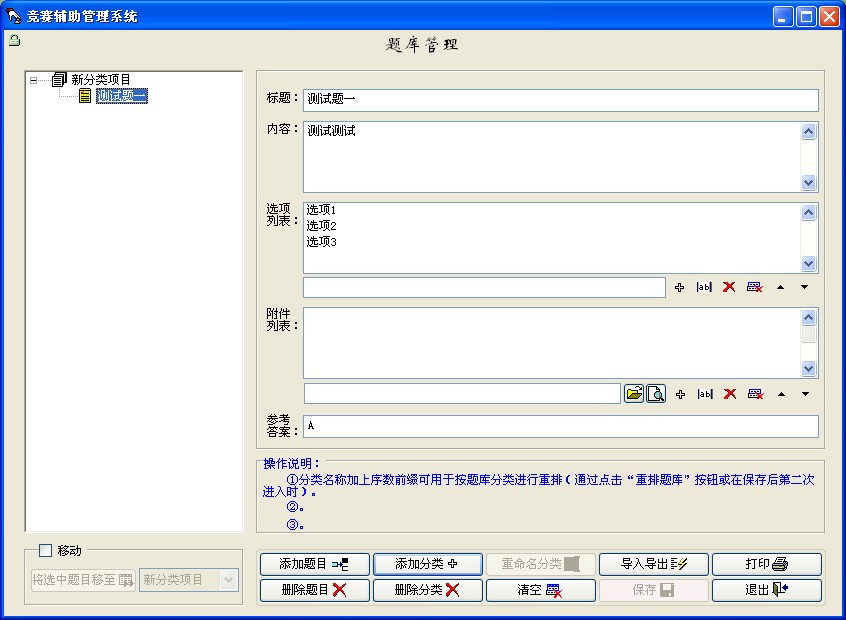Select the 新分类项目 tree label
846x620 pixels.
[101, 80]
